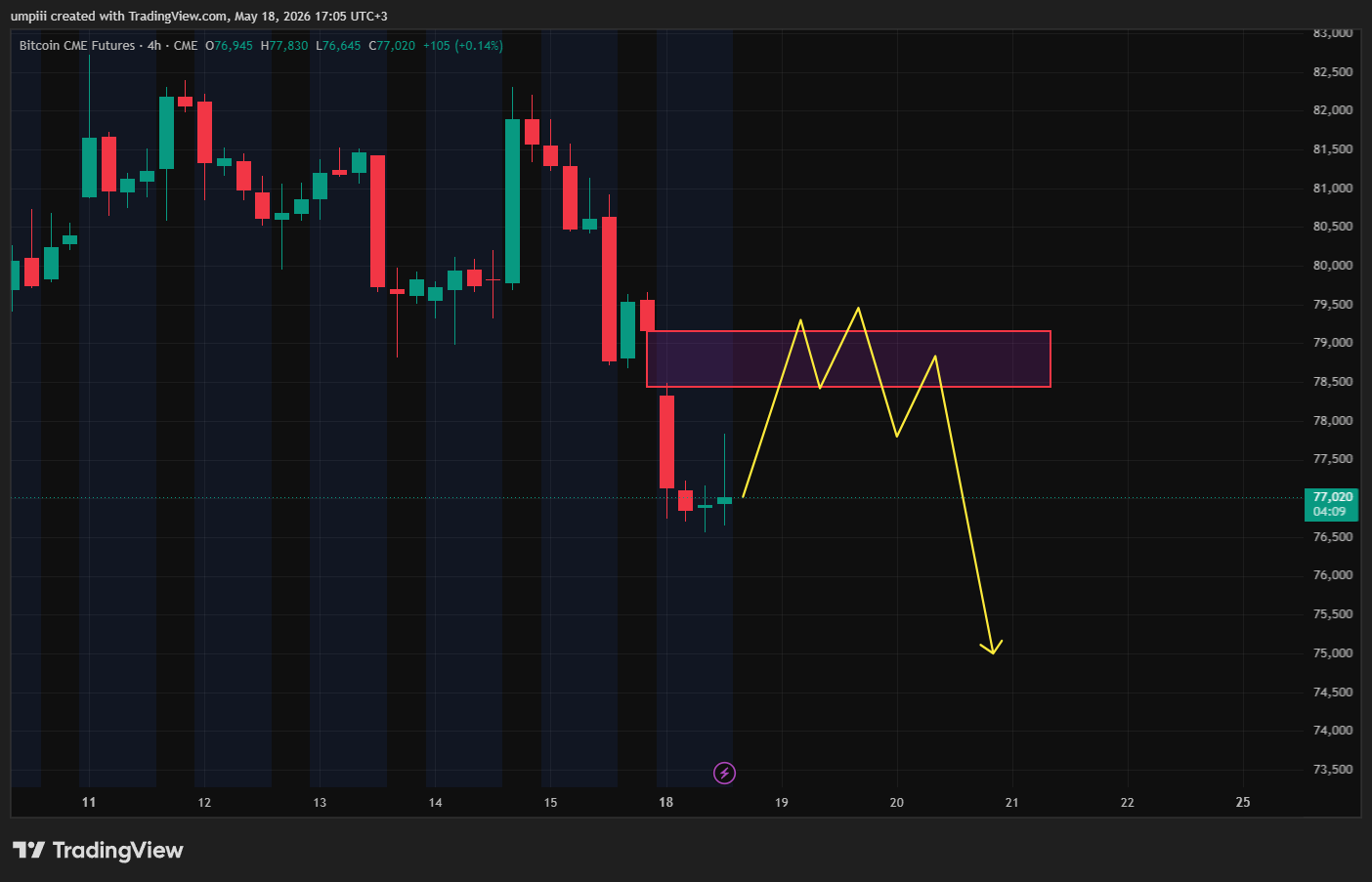Click date 12 on the time axis
This screenshot has height=882, width=1372.
(204, 803)
